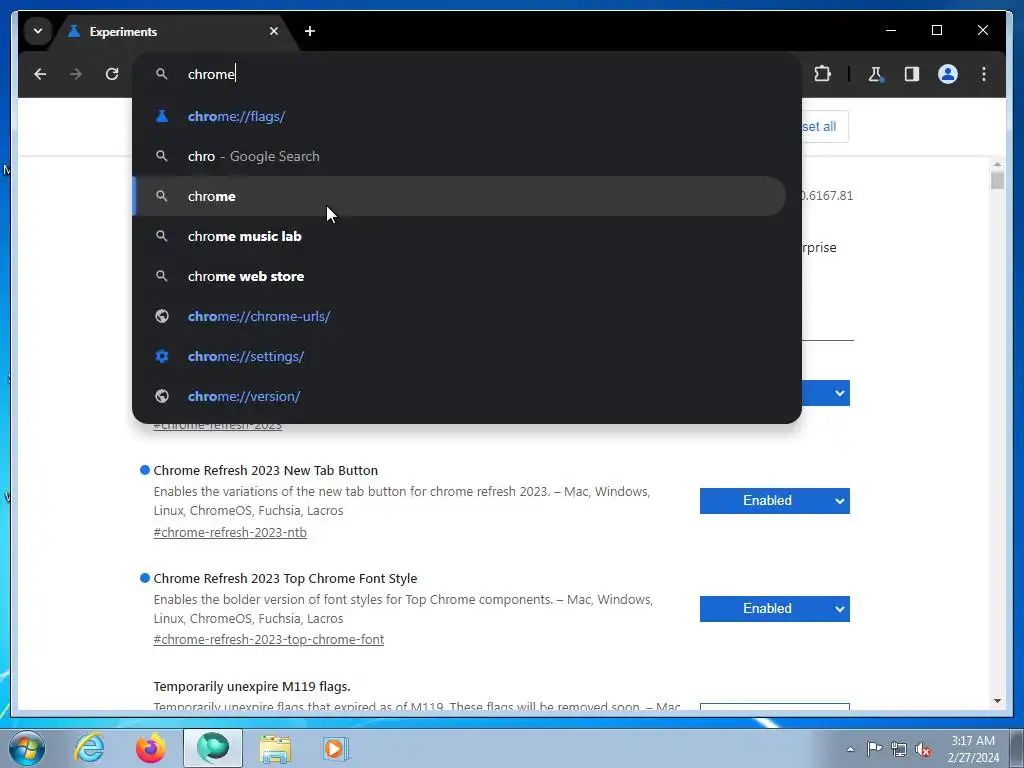
Task: Open the #chrome-refresh-2023-ntb link
Action: pos(230,532)
